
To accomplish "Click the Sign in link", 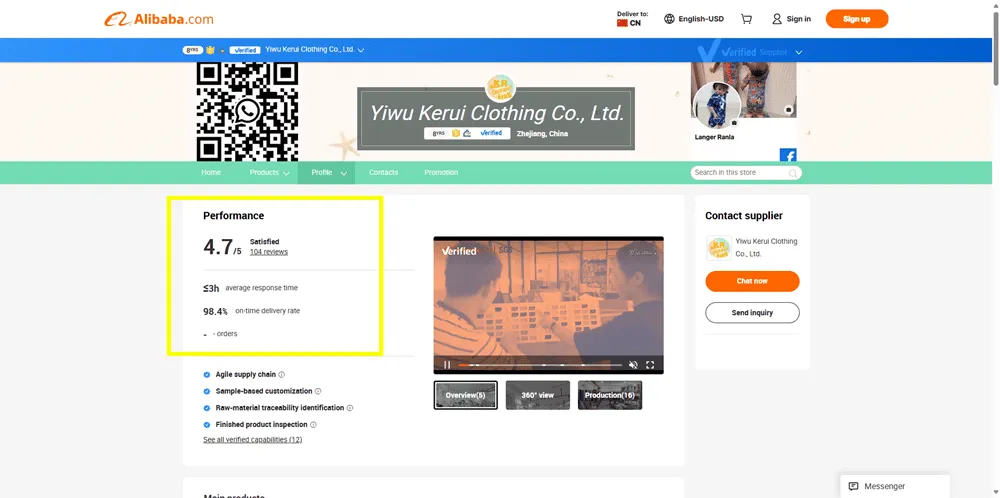I will click(x=798, y=19).
